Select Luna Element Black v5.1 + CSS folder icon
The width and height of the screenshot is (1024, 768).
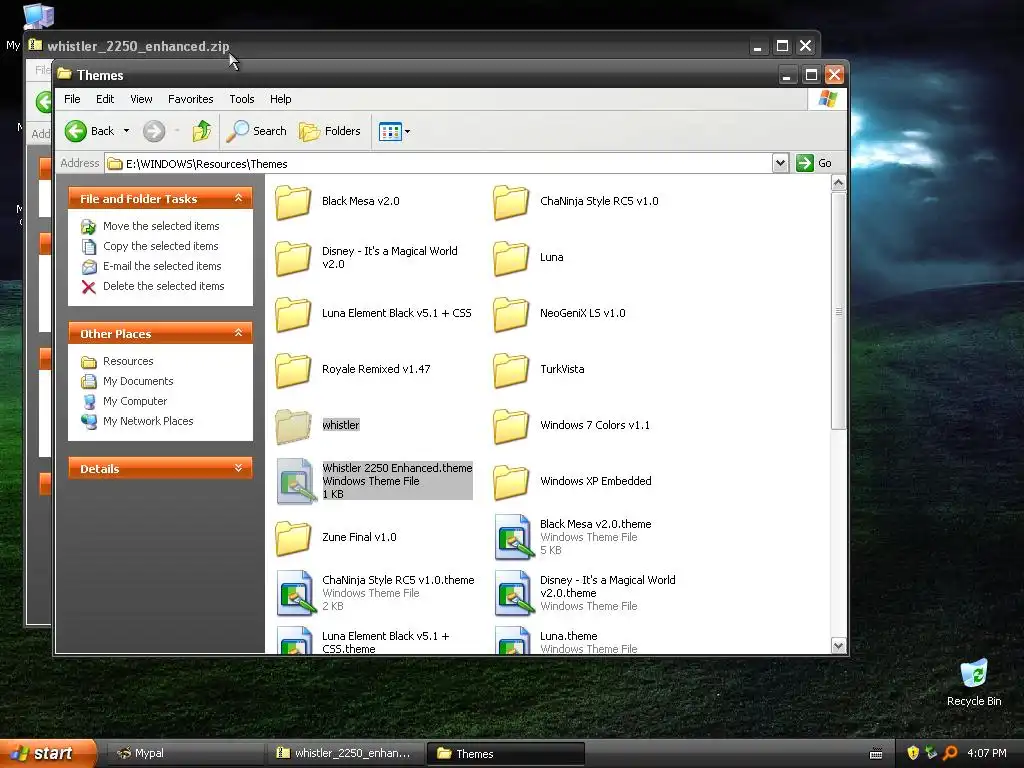click(293, 314)
